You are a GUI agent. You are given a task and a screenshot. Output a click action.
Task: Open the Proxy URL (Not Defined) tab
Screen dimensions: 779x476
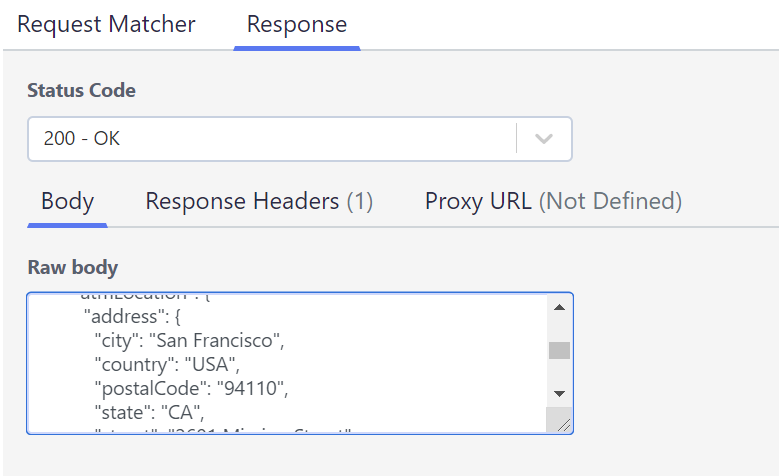click(x=553, y=201)
